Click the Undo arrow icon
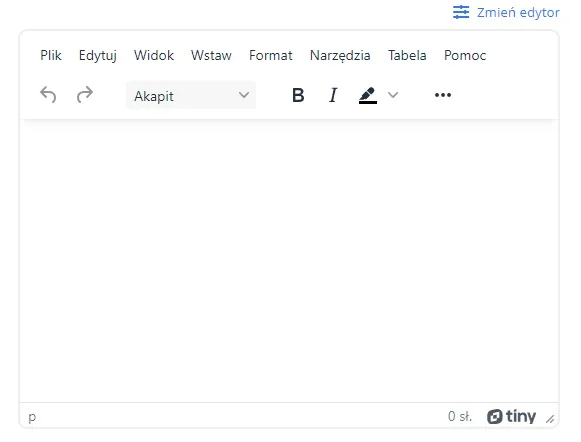581x442 pixels. click(x=48, y=95)
